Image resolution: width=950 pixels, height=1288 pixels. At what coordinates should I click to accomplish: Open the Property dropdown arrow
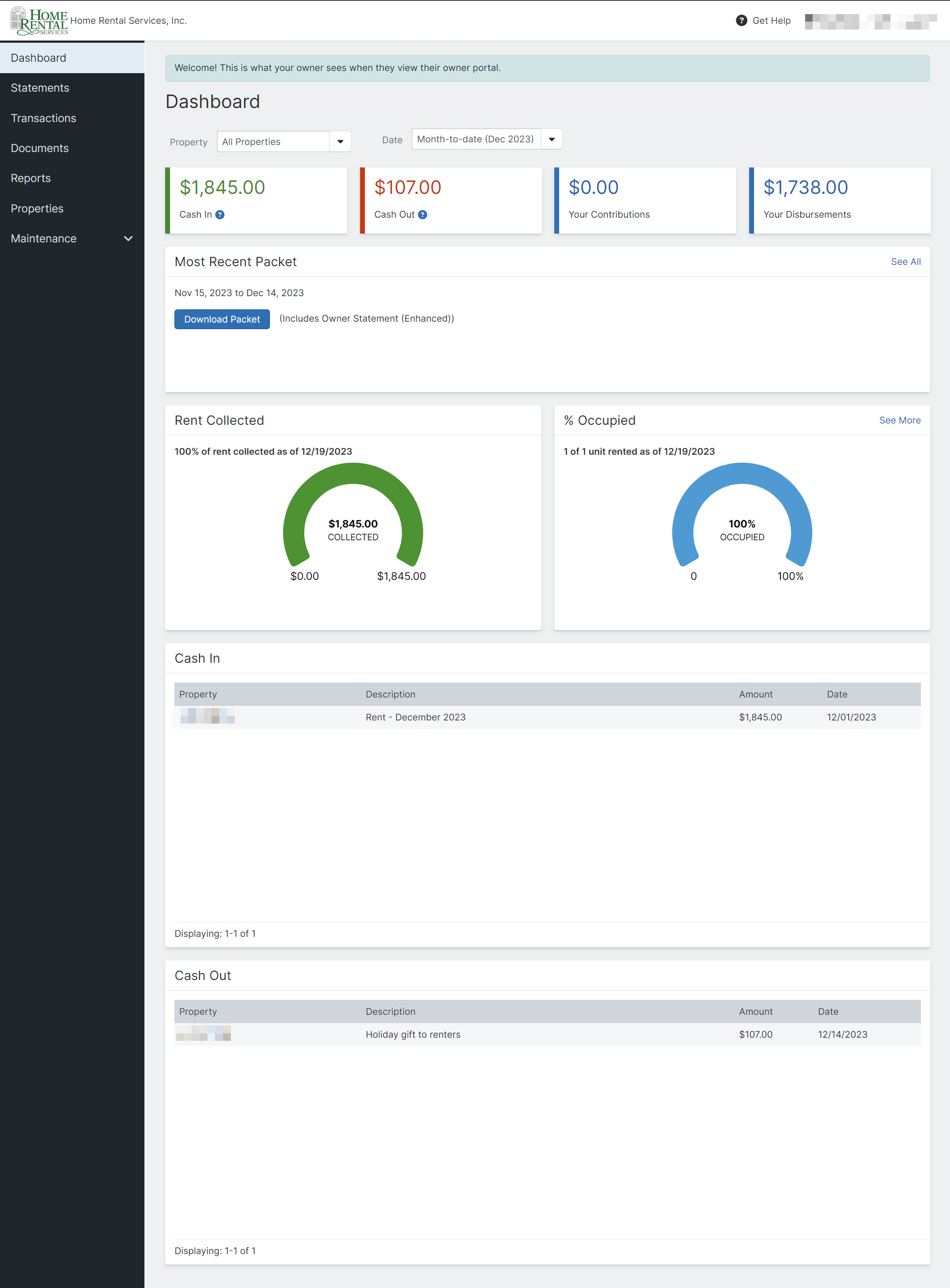340,141
